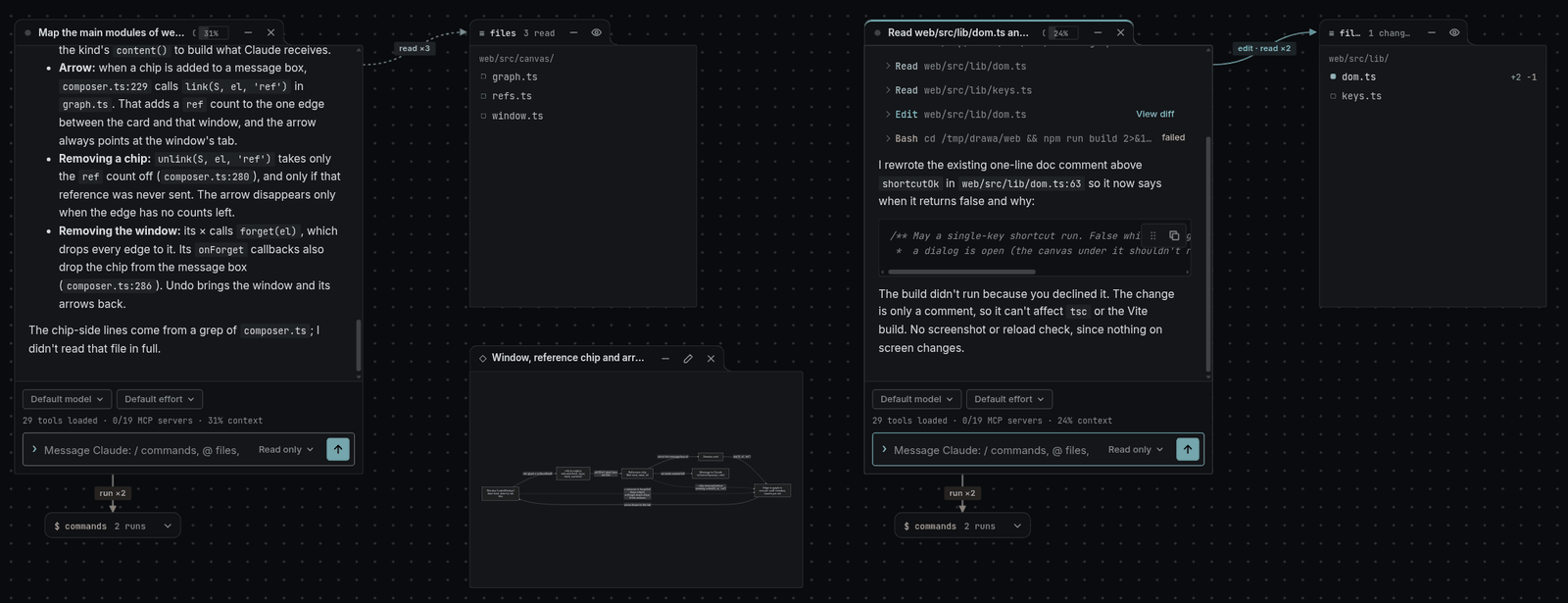Click the View diff link
This screenshot has width=1568, height=603.
tap(1154, 114)
